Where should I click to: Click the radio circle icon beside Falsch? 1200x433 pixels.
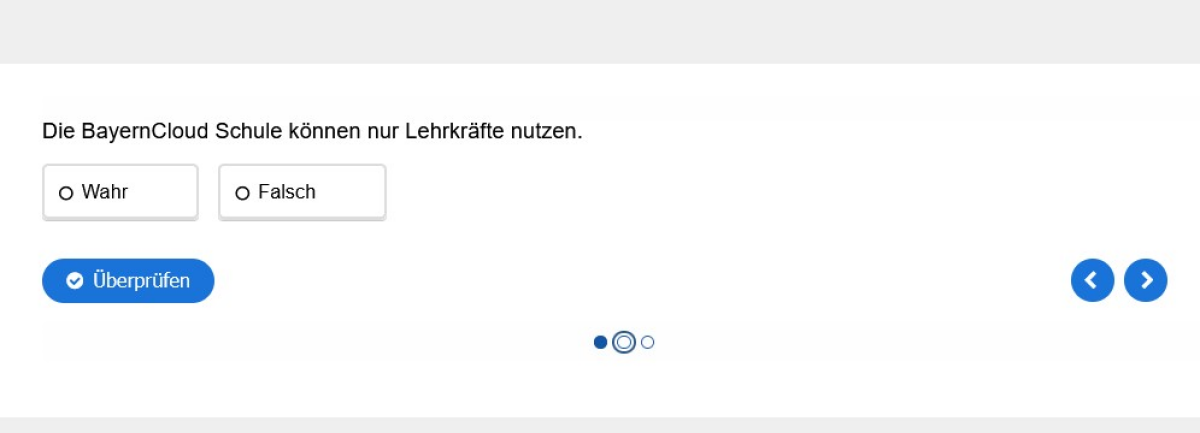click(x=242, y=193)
